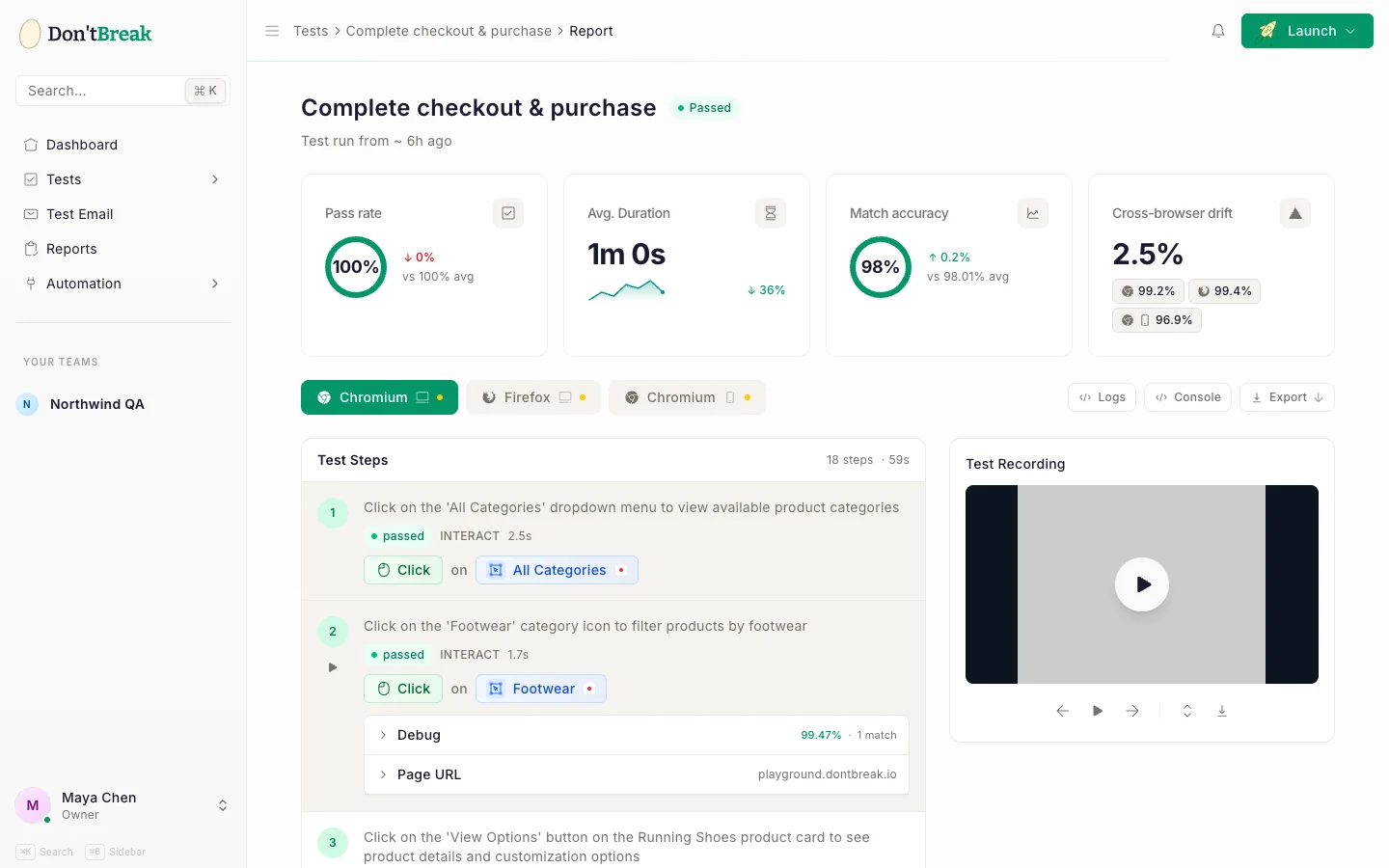Click the step 2 play triangle
Image resolution: width=1389 pixels, height=868 pixels.
click(333, 667)
